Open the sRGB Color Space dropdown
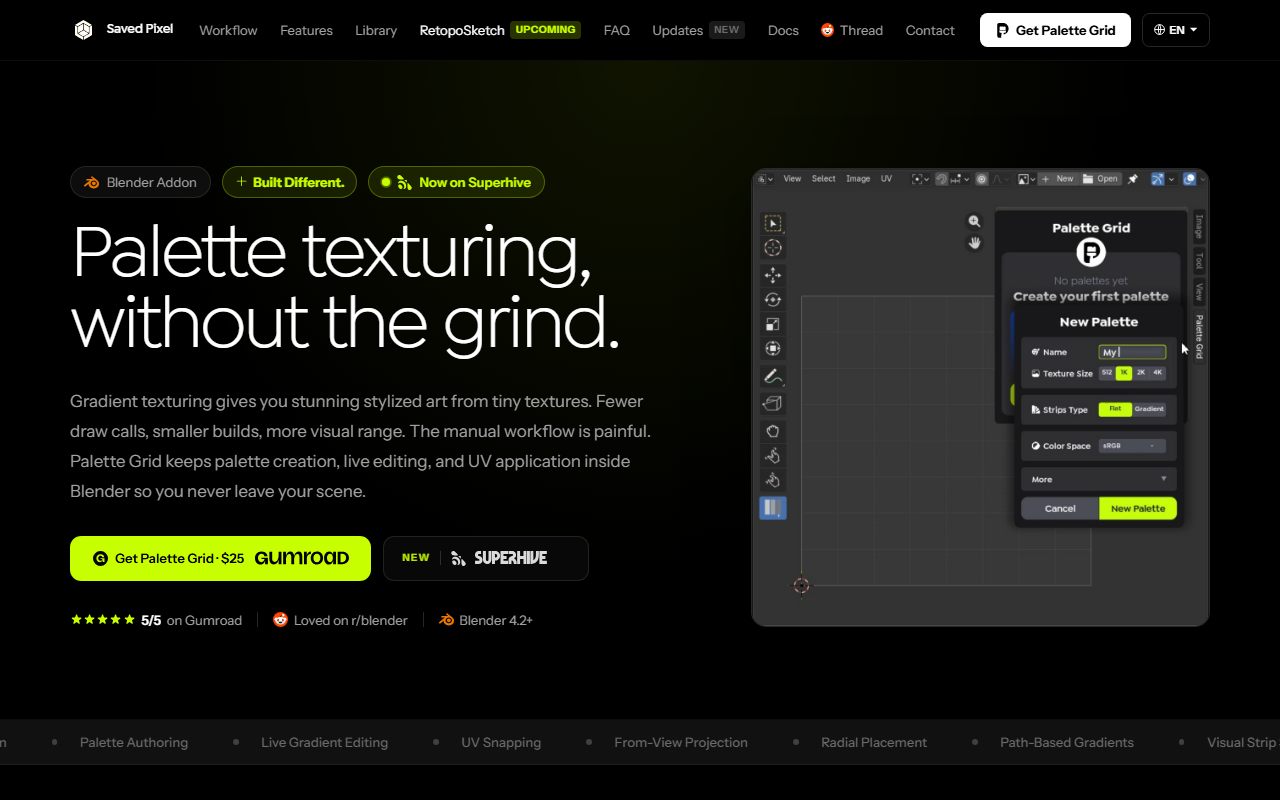 1132,446
